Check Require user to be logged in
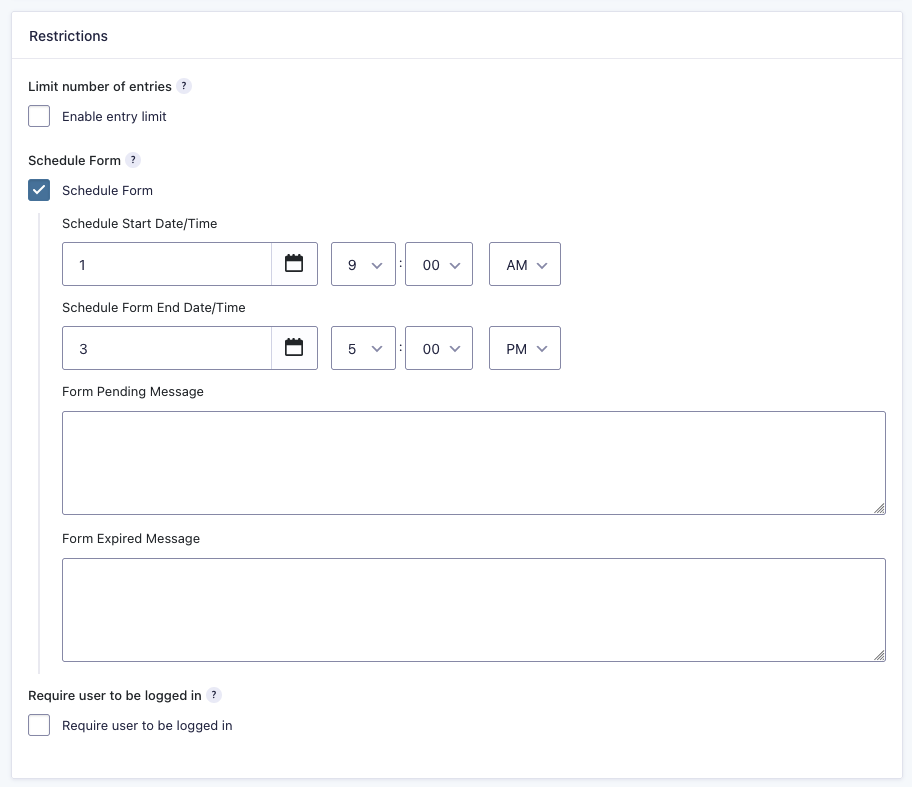The height and width of the screenshot is (787, 912). point(39,725)
